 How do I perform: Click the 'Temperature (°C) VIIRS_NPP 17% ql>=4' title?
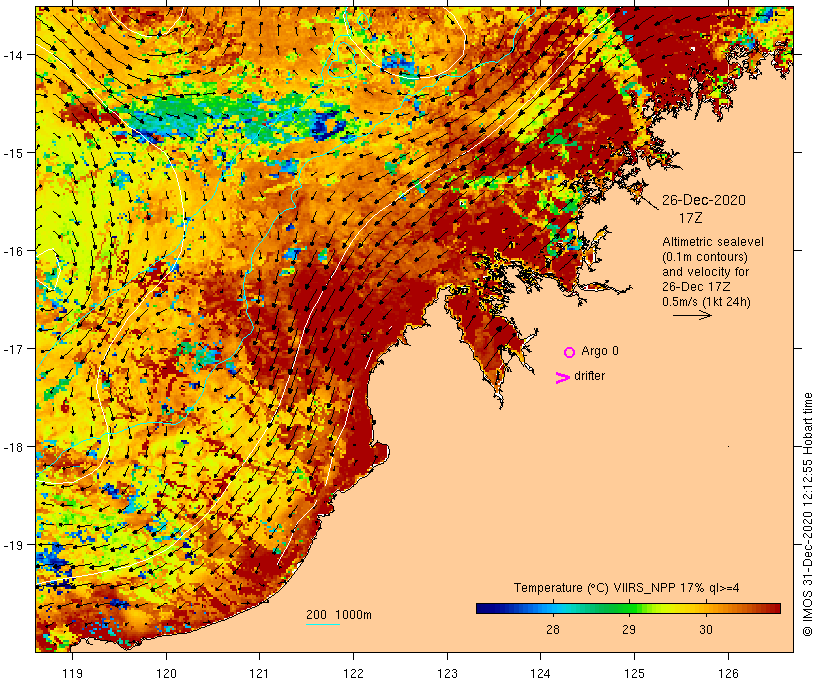click(x=627, y=588)
